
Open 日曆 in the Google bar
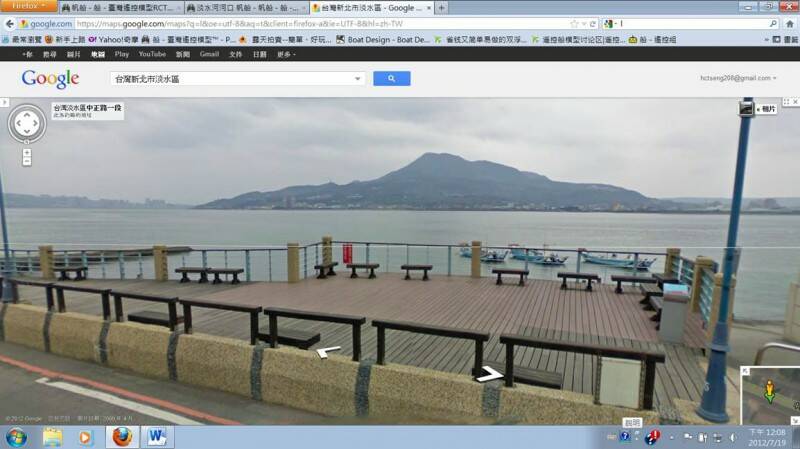point(259,54)
